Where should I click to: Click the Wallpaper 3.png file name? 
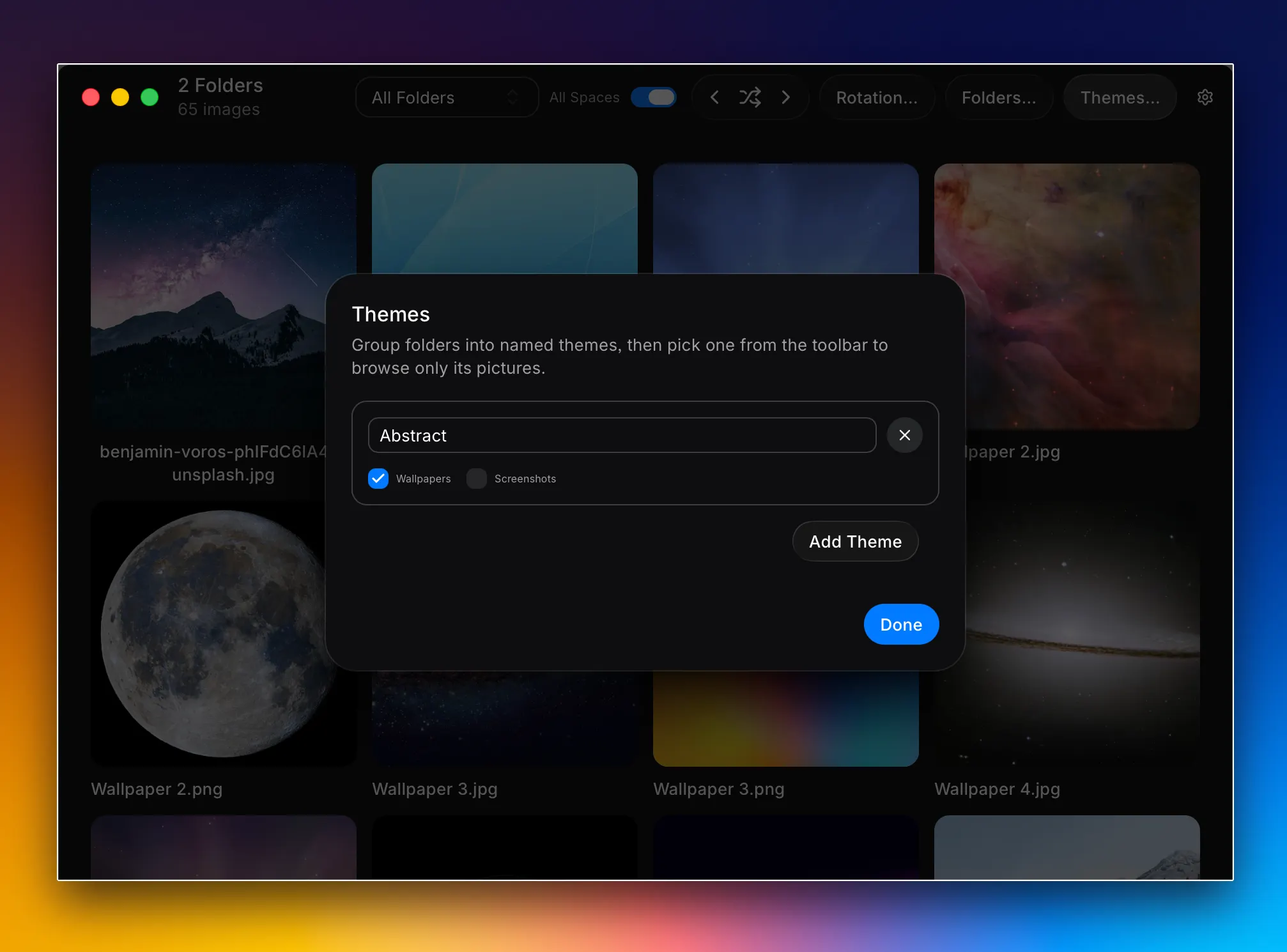tap(718, 789)
